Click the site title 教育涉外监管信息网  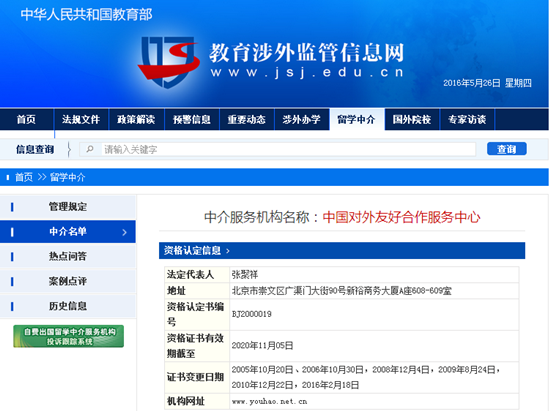307,53
